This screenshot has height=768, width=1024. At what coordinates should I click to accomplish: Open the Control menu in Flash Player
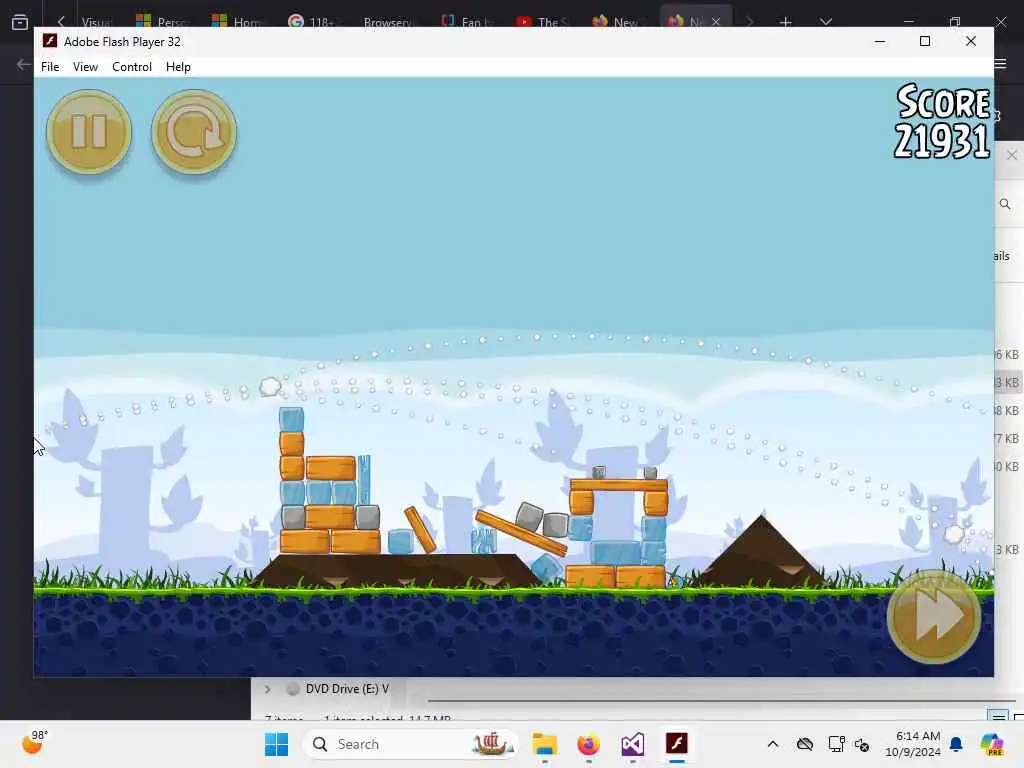(132, 67)
